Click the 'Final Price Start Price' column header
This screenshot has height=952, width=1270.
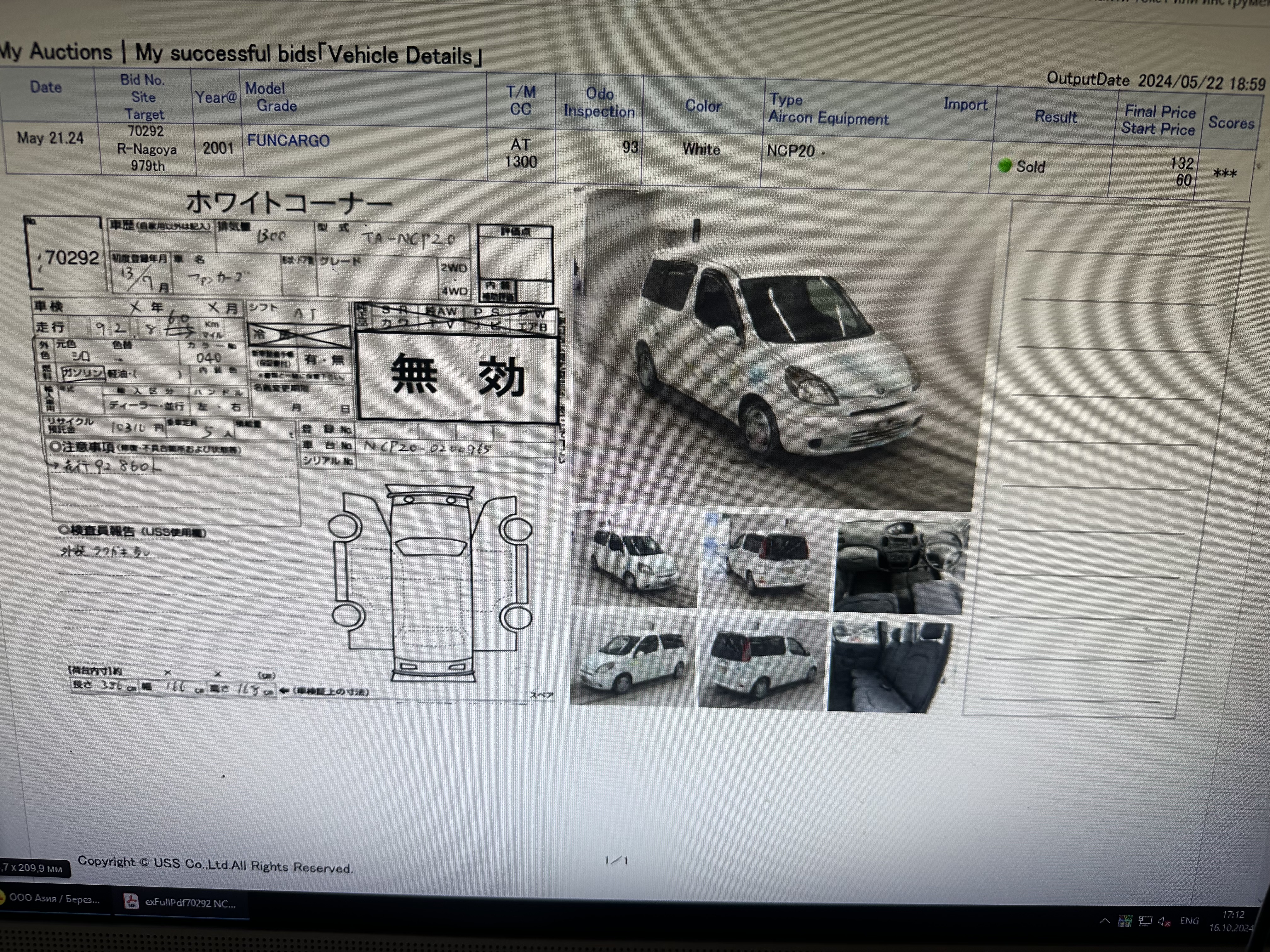(1159, 120)
